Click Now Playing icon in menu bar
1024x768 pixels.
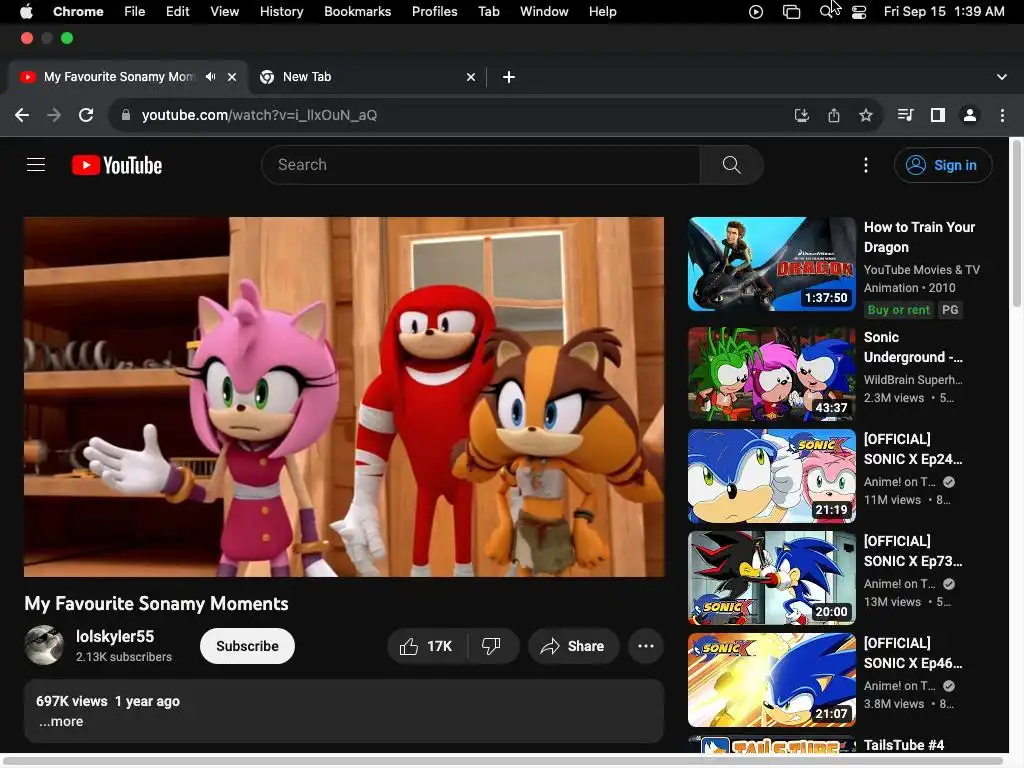click(756, 12)
